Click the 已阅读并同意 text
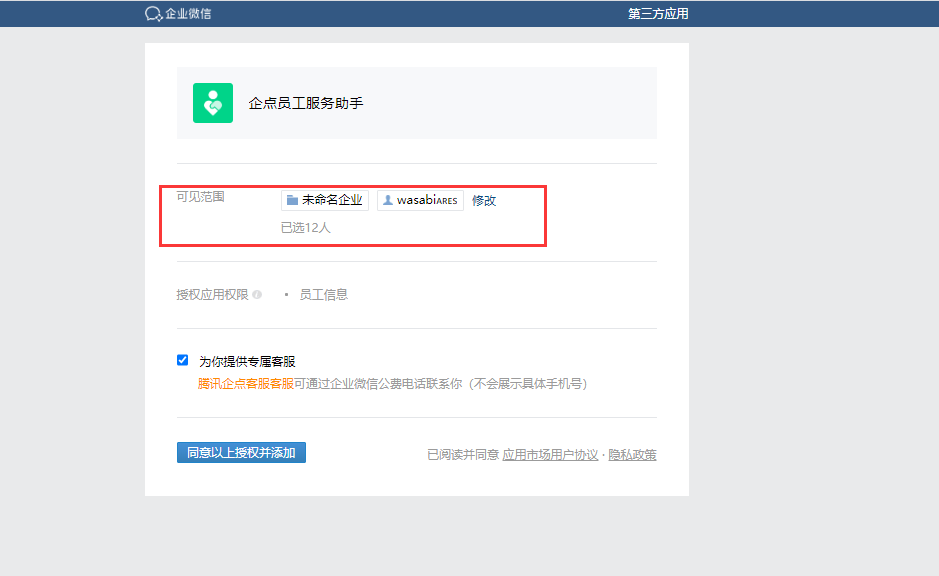Screen dimensions: 939x576 463,455
